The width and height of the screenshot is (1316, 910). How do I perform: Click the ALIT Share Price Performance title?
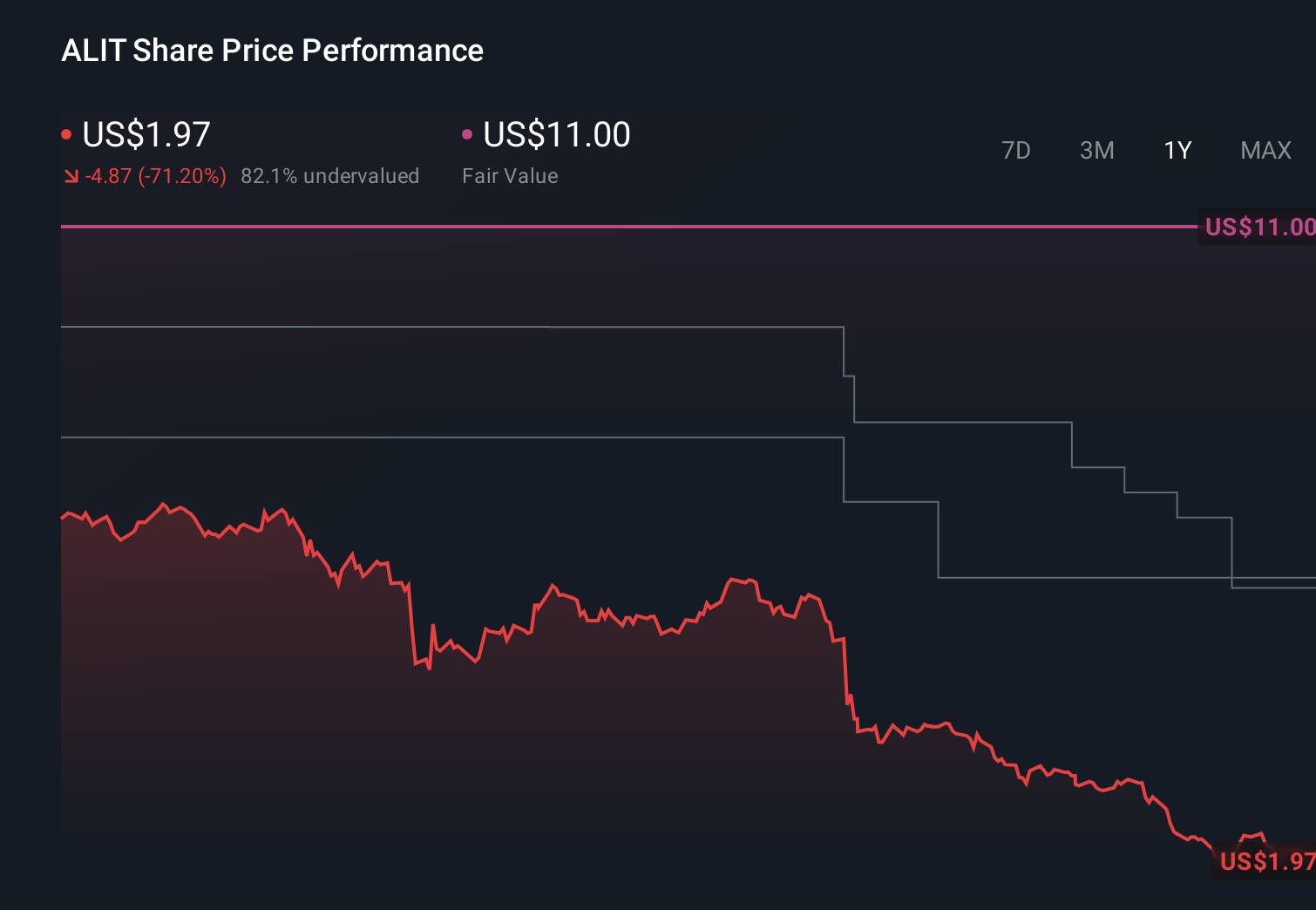coord(272,50)
